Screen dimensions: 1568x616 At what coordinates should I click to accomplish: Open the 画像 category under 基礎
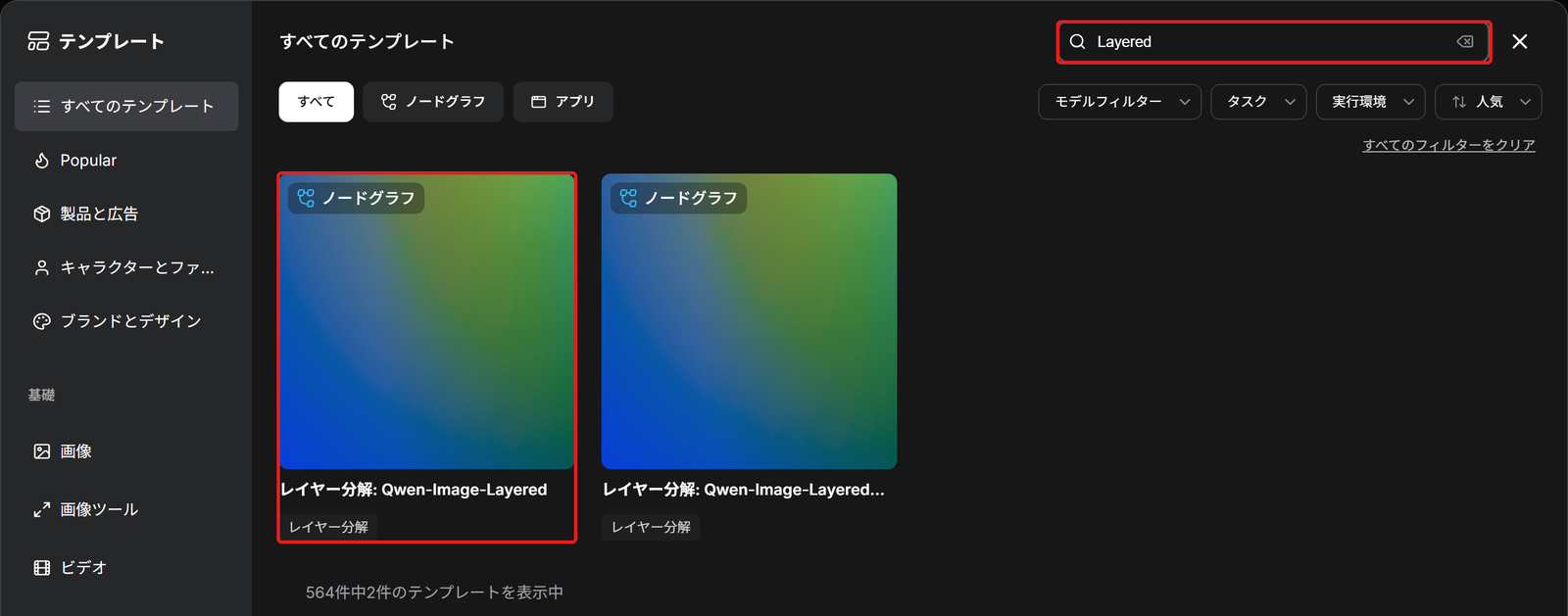(x=126, y=451)
